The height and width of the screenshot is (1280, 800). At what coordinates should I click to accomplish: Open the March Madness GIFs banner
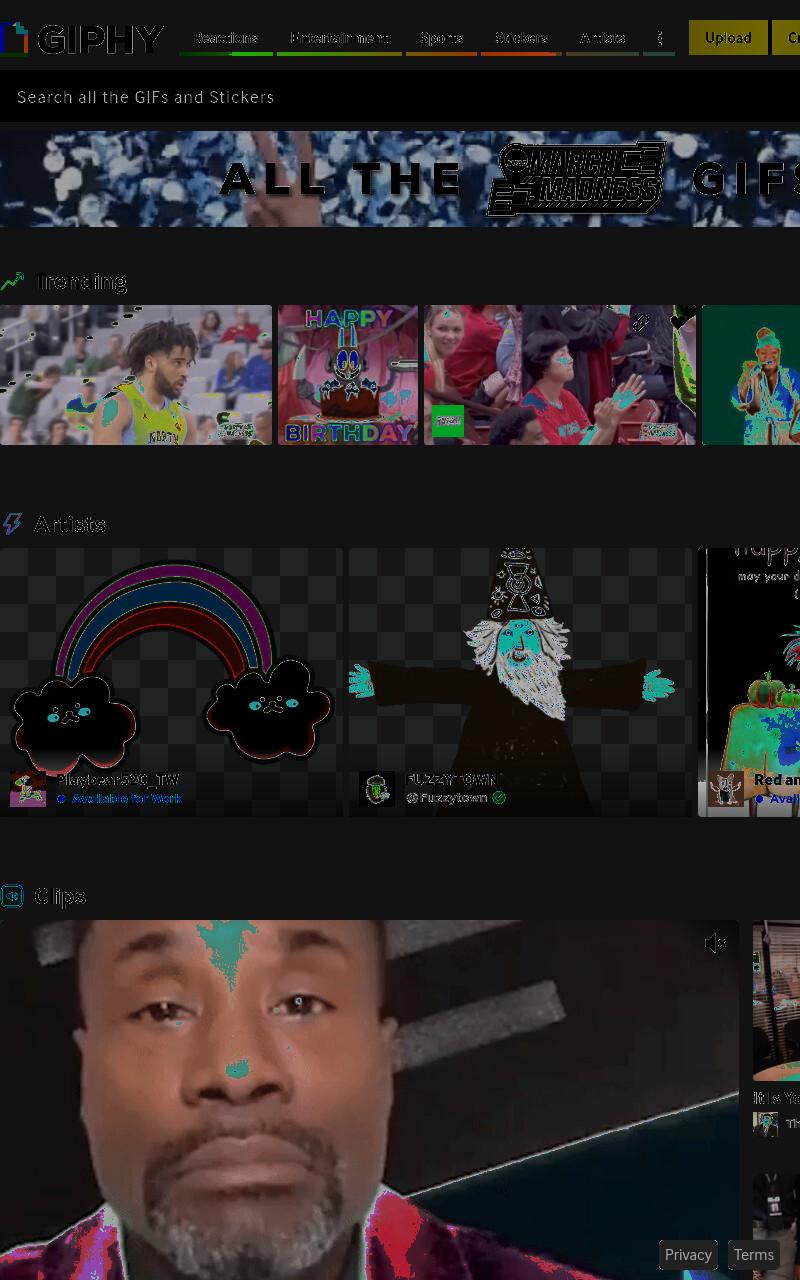(x=400, y=179)
